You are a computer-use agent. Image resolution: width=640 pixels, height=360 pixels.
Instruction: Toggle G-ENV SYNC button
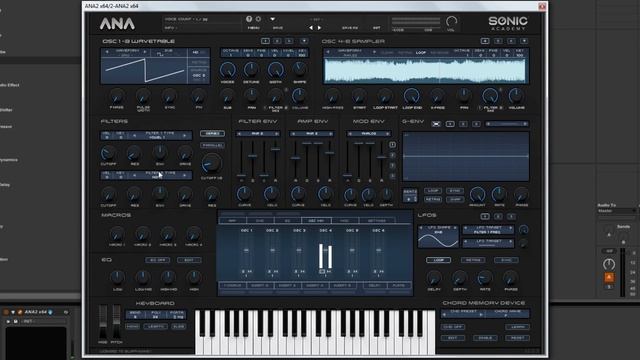pos(455,191)
